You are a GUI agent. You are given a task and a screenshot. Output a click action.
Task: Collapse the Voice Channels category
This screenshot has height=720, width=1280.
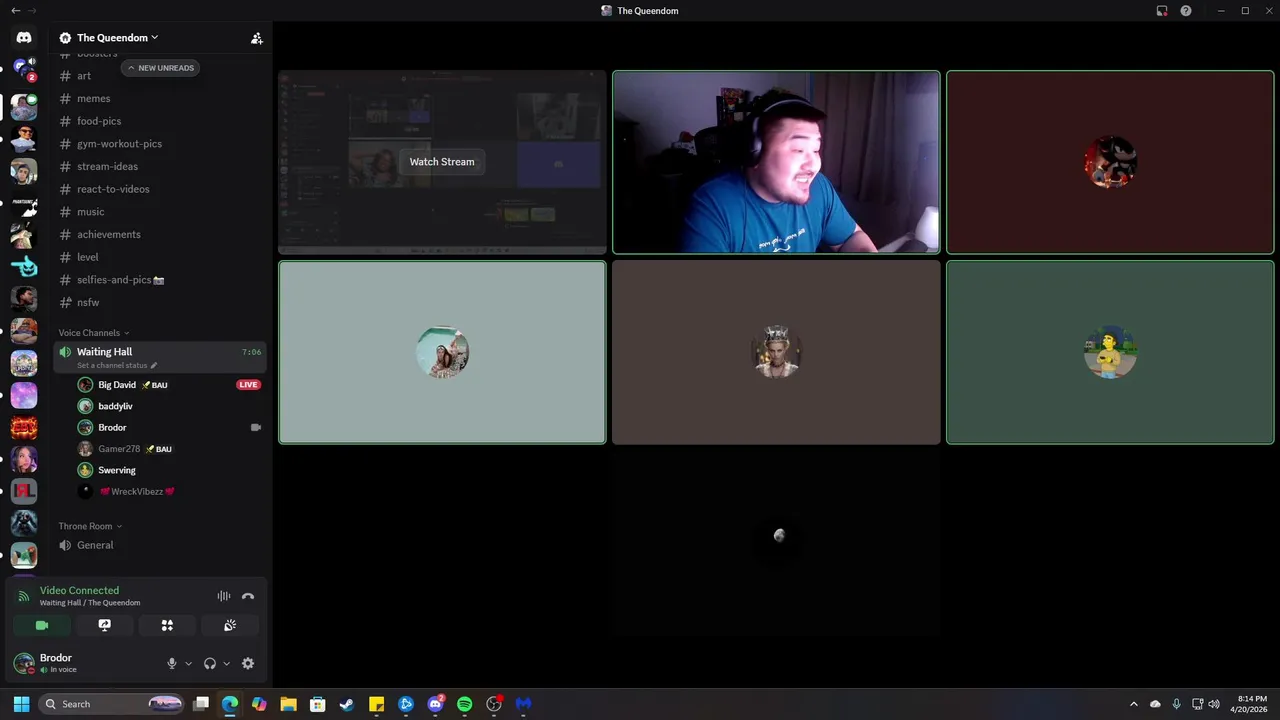click(94, 333)
